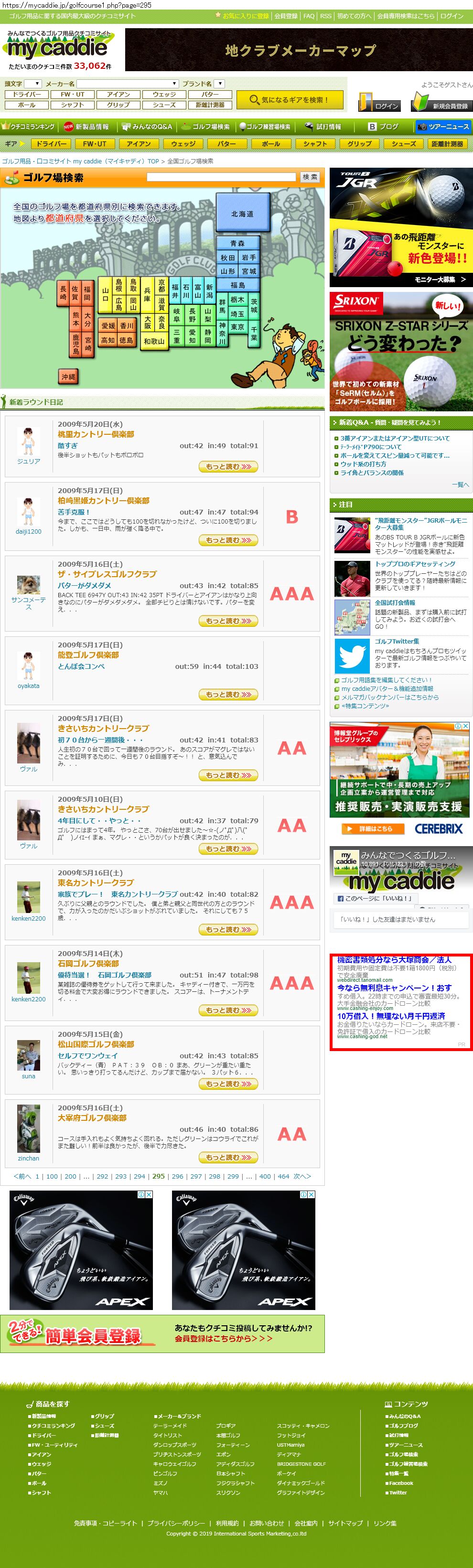Open ツアーニュース camera icon tab
The width and height of the screenshot is (473, 1568).
click(443, 127)
